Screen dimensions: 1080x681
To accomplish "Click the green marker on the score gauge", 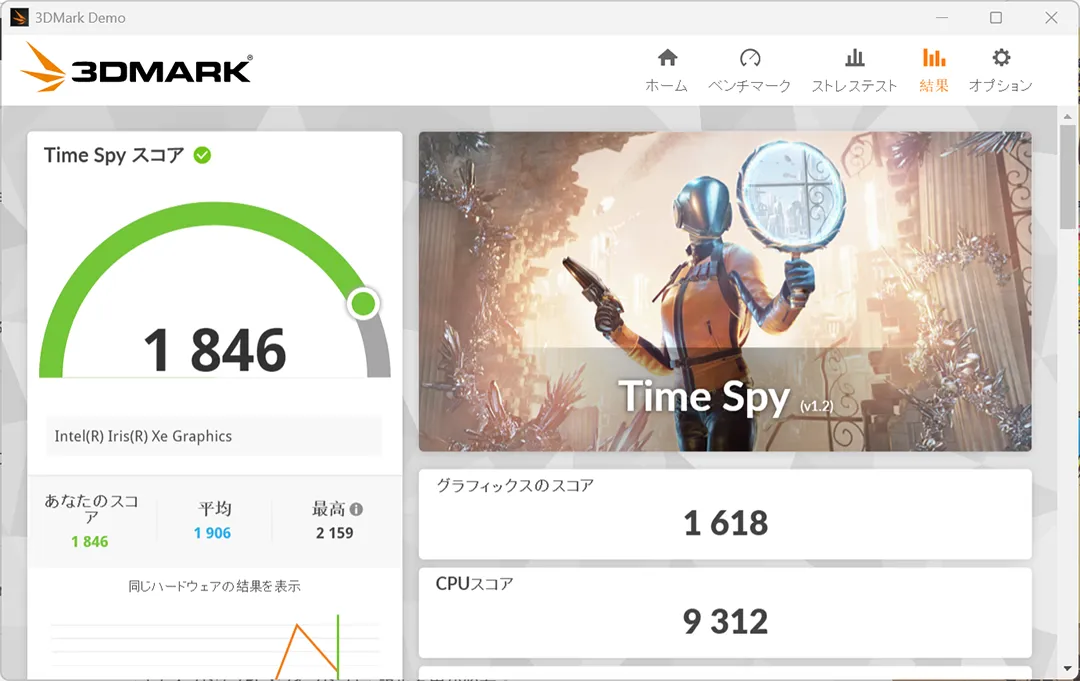I will 363,303.
